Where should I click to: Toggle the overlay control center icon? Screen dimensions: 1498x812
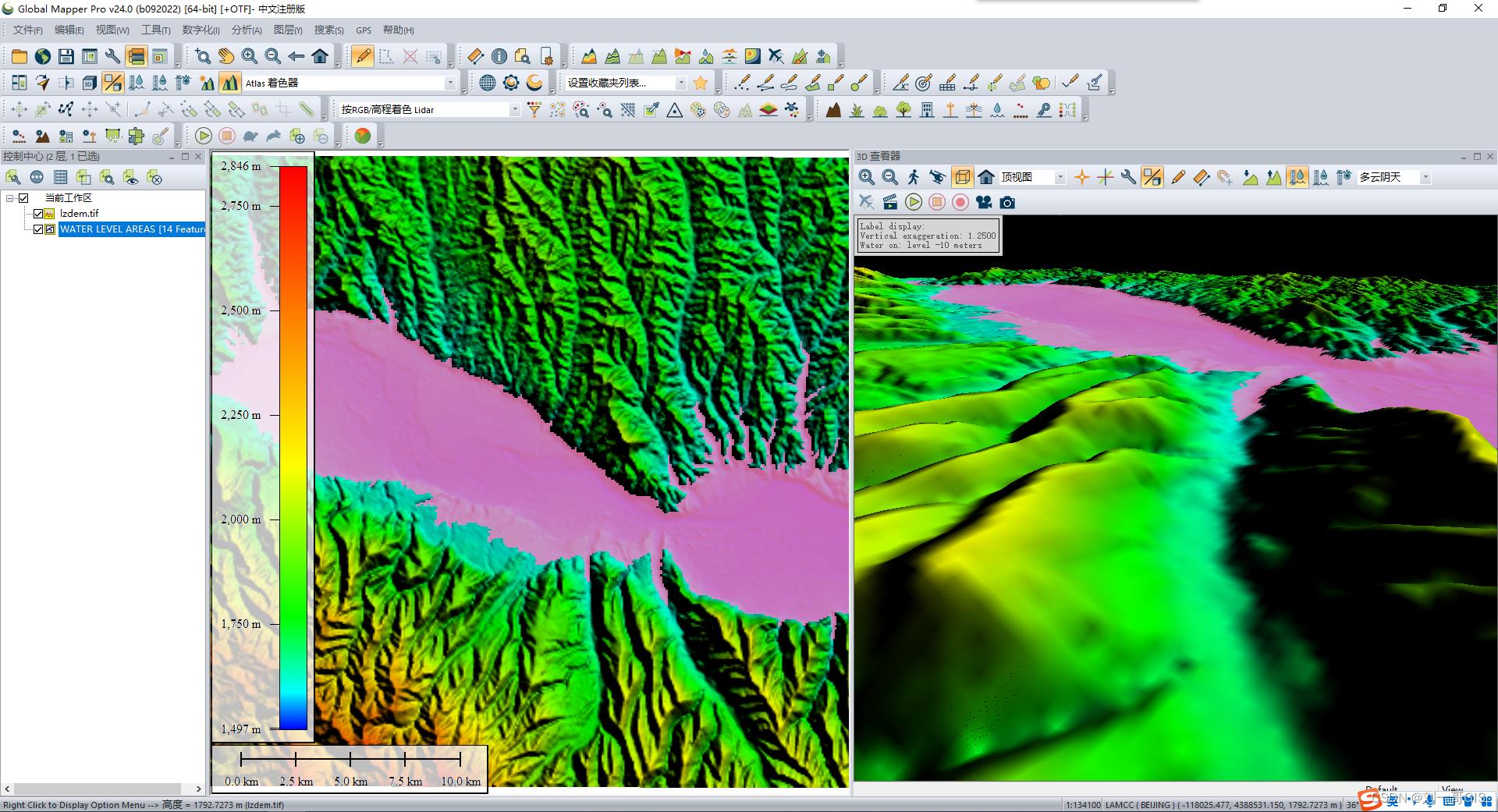(137, 56)
